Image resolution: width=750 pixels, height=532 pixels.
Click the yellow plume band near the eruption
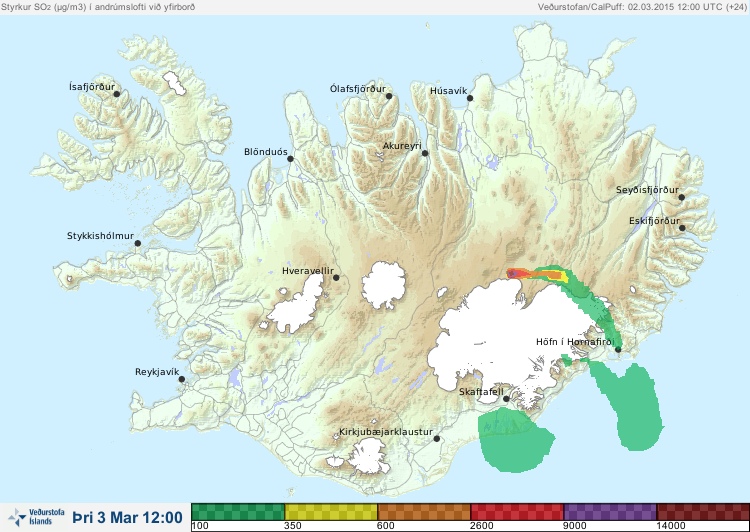[565, 276]
